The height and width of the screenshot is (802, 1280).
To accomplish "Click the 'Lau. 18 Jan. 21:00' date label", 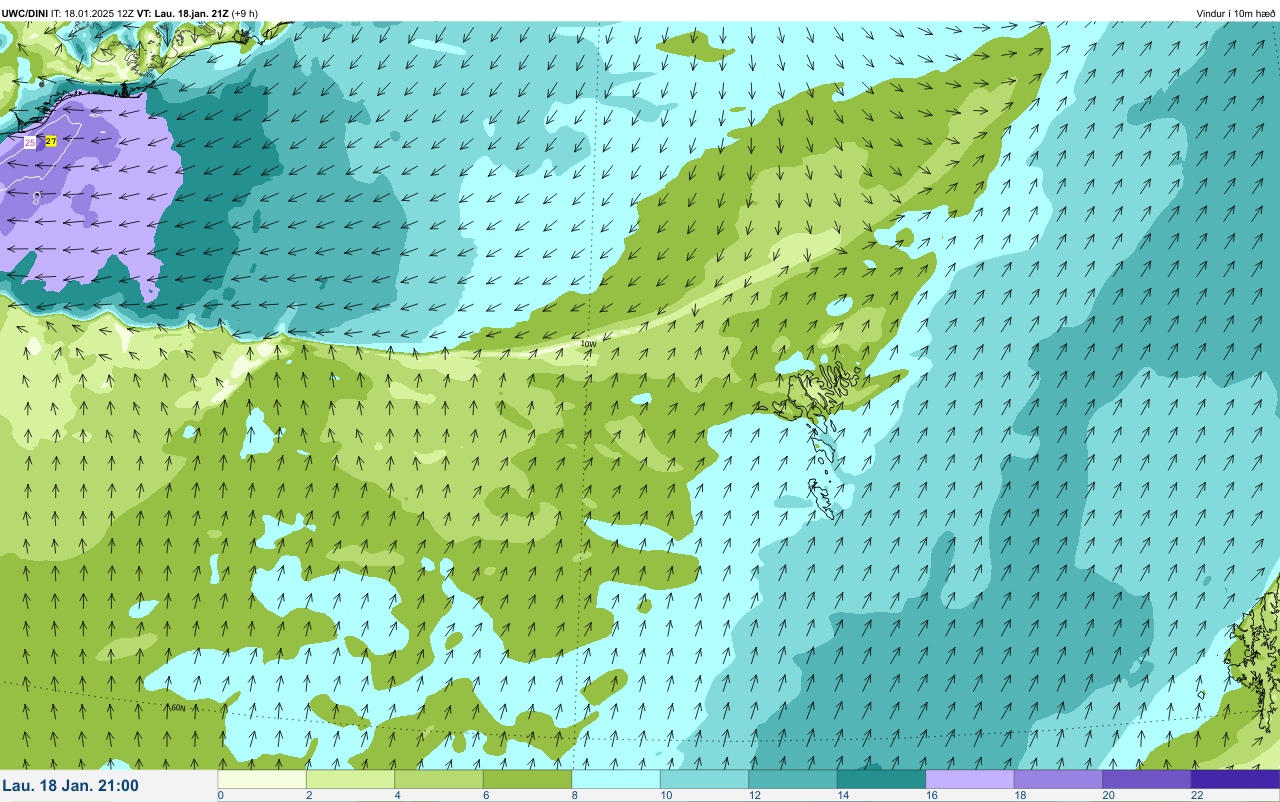I will (71, 786).
